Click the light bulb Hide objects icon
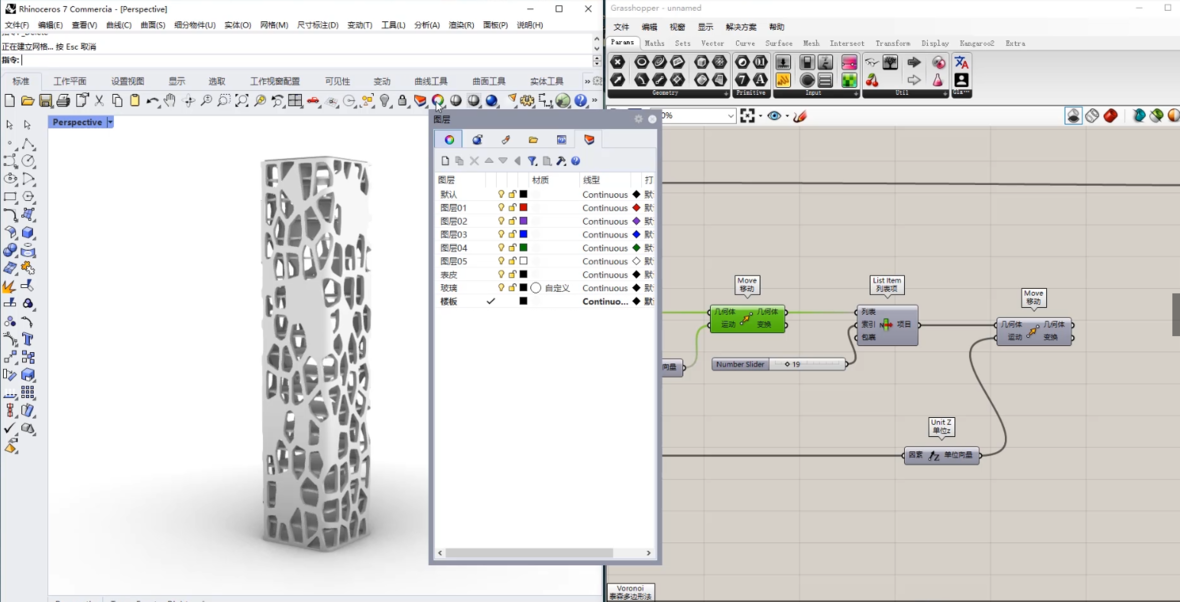 coord(385,100)
